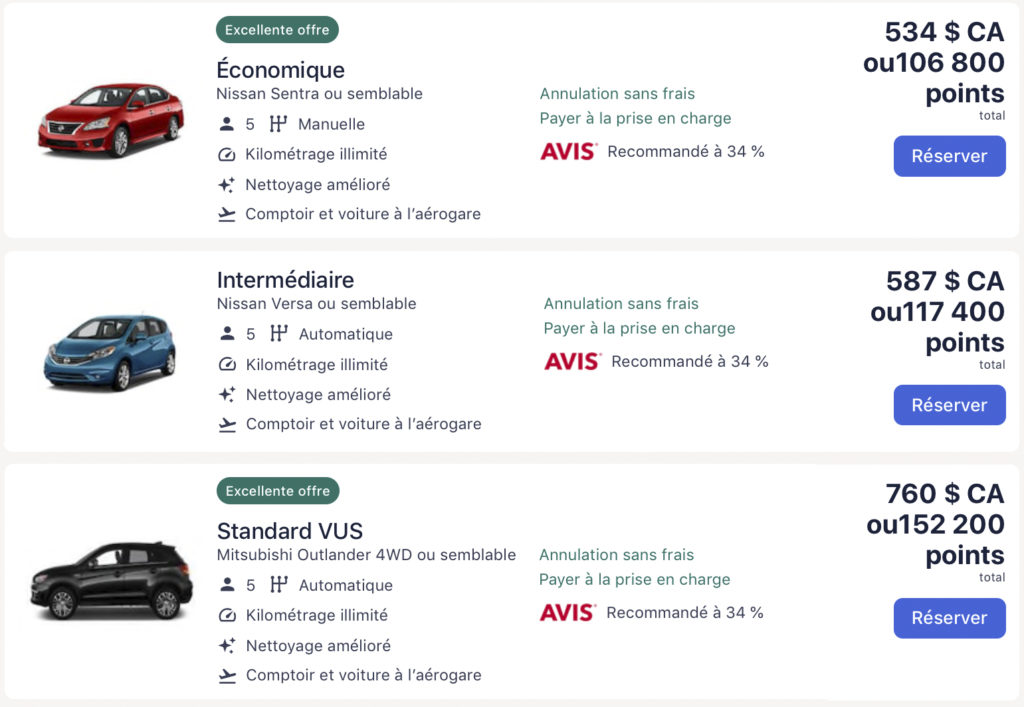
Task: Click the automatic gearbox icon on Standard VUS
Action: tap(279, 585)
